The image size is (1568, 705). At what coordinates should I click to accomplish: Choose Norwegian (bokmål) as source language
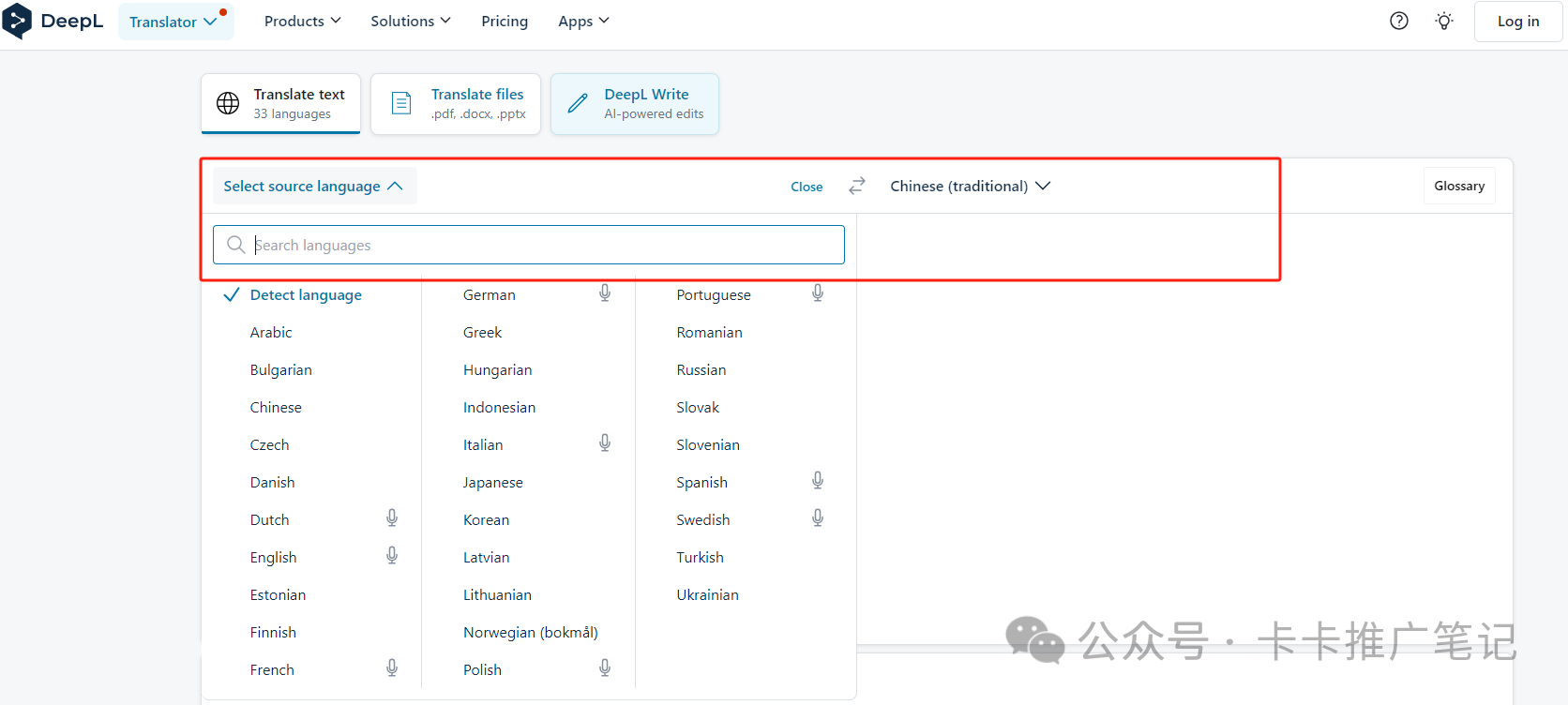click(531, 632)
